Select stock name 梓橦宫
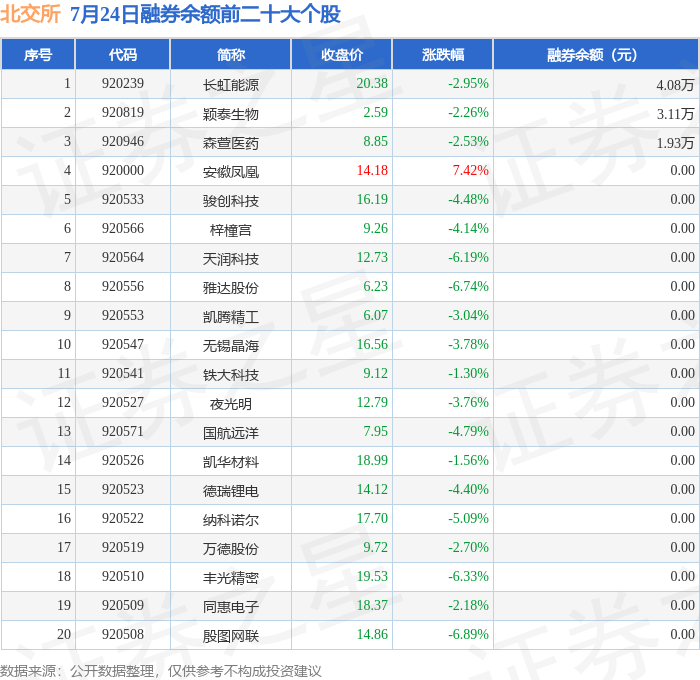Image resolution: width=700 pixels, height=680 pixels. [231, 230]
